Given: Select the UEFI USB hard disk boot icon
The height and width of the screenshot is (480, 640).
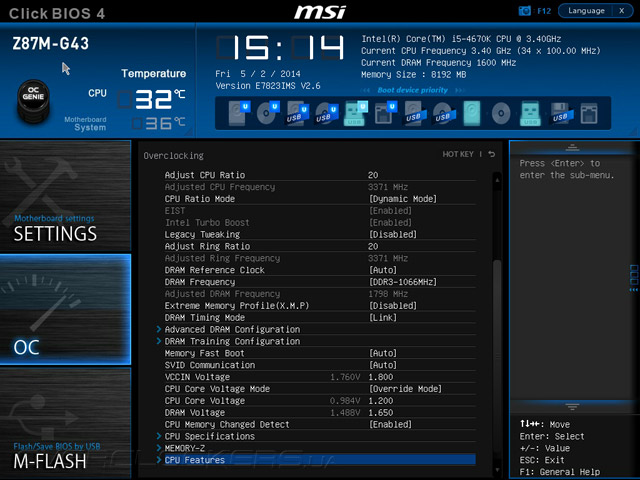Looking at the screenshot, I should tap(298, 113).
